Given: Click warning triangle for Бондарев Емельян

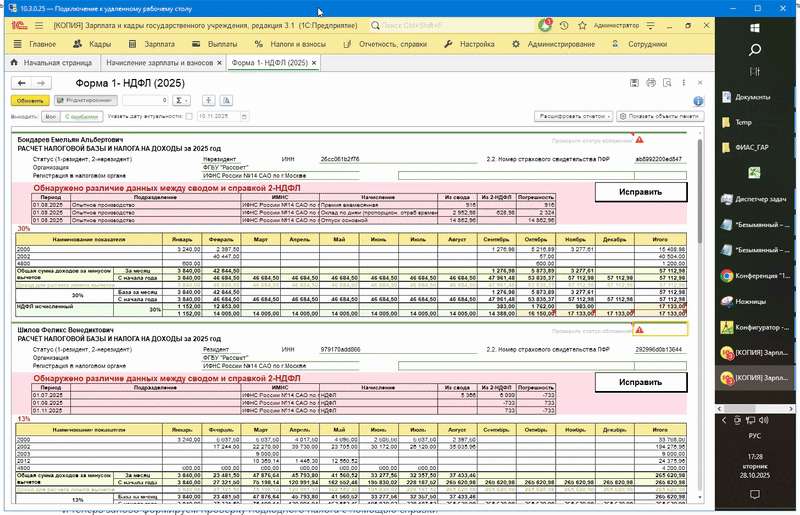Looking at the screenshot, I should coord(639,140).
